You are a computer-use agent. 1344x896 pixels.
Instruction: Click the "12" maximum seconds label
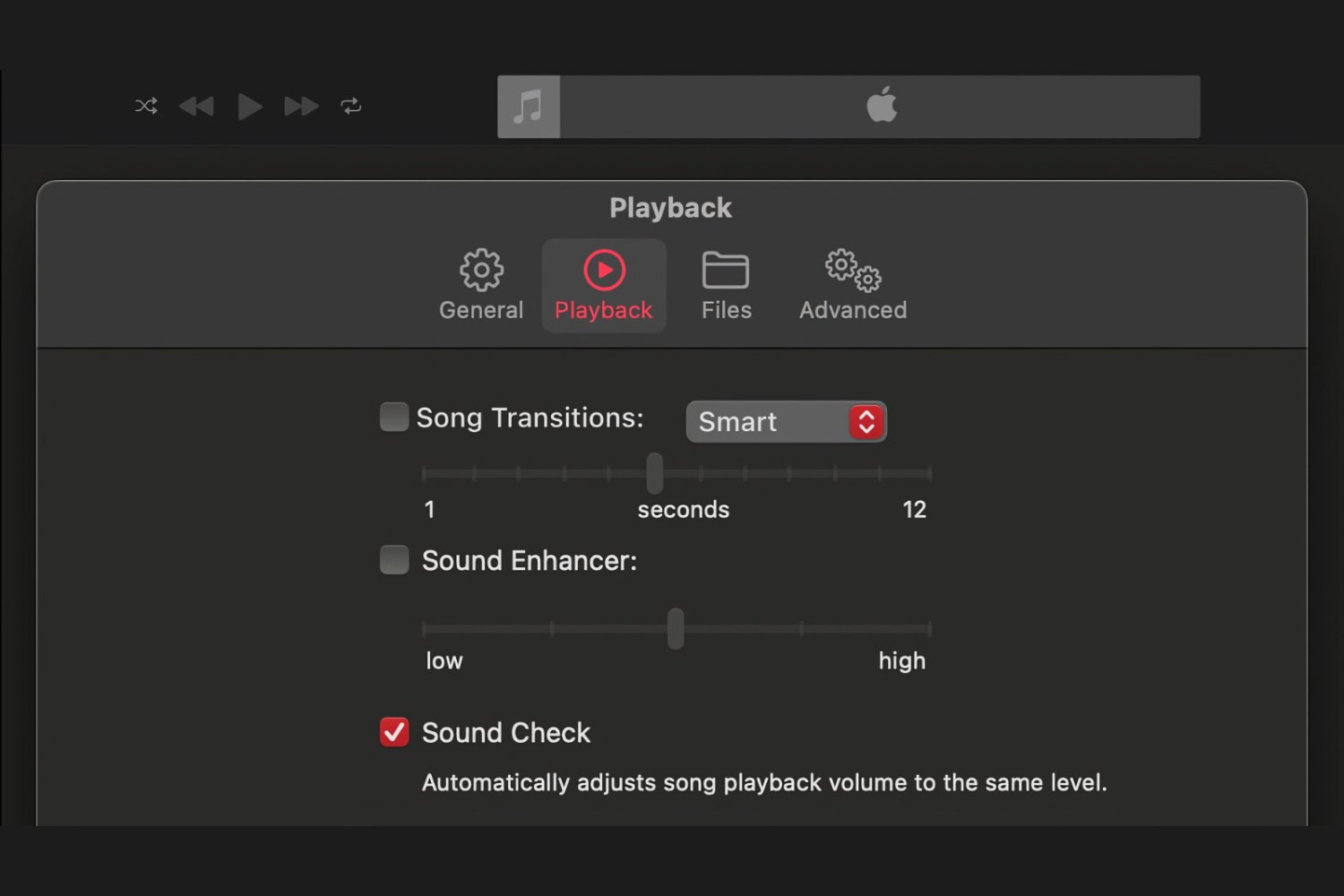click(x=914, y=510)
